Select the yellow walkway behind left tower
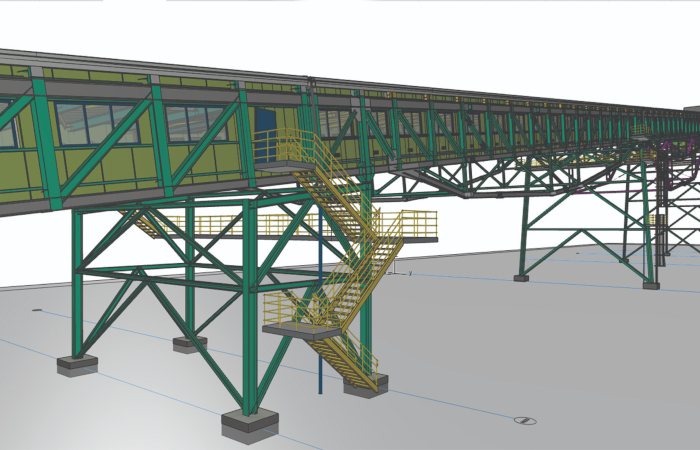Screen dimensions: 700x450 [200, 226]
